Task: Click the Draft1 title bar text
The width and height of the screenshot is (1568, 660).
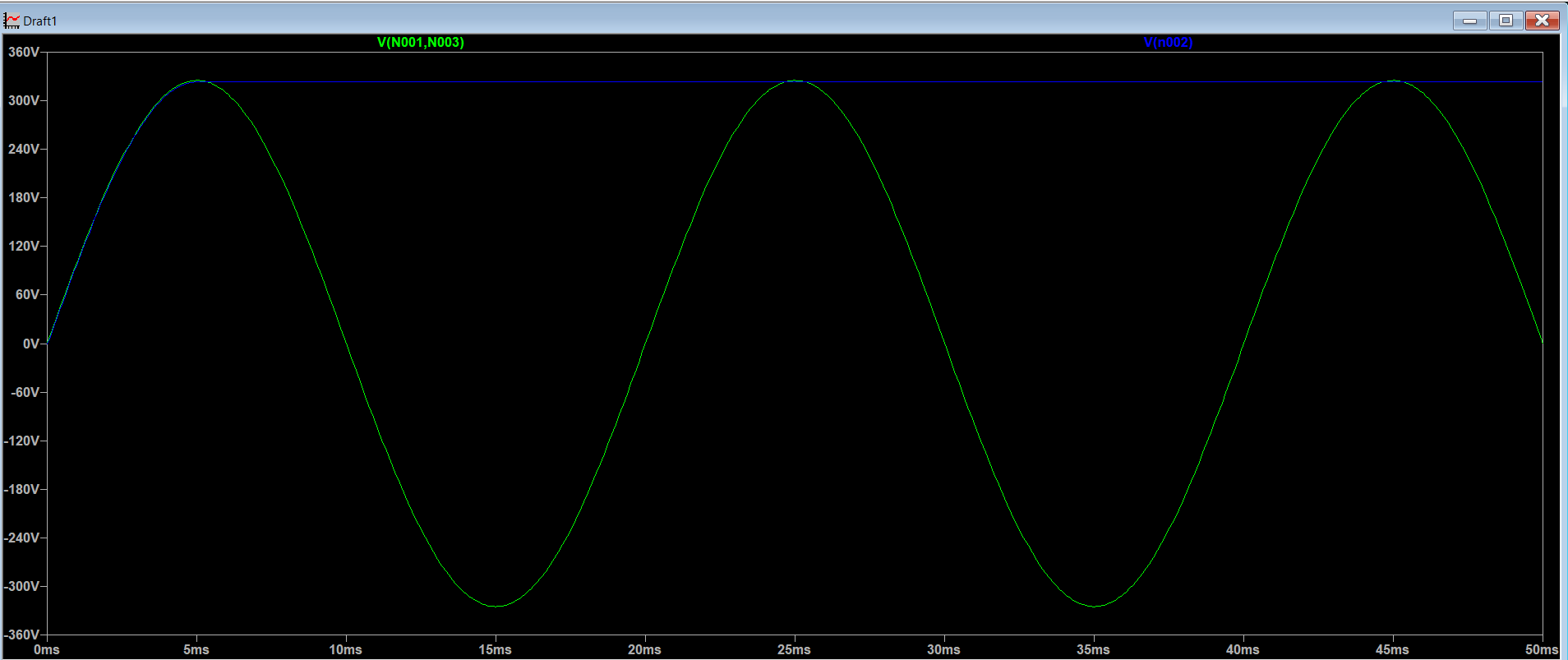Action: [x=40, y=21]
